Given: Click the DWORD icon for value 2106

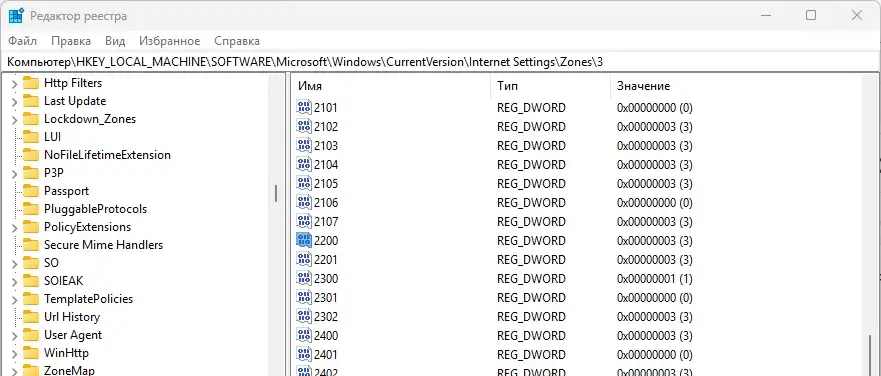Looking at the screenshot, I should click(303, 202).
